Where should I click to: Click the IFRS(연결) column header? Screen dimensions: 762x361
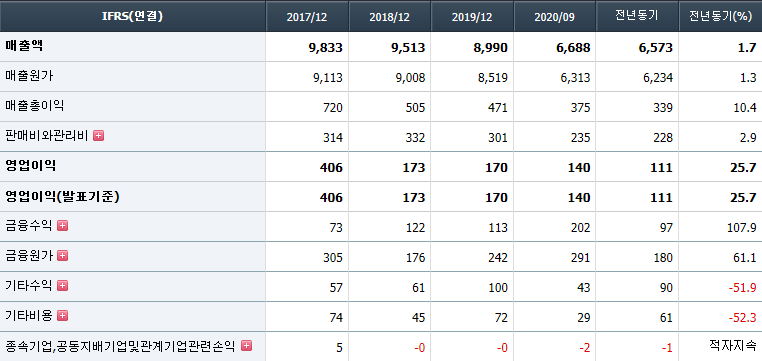(132, 17)
